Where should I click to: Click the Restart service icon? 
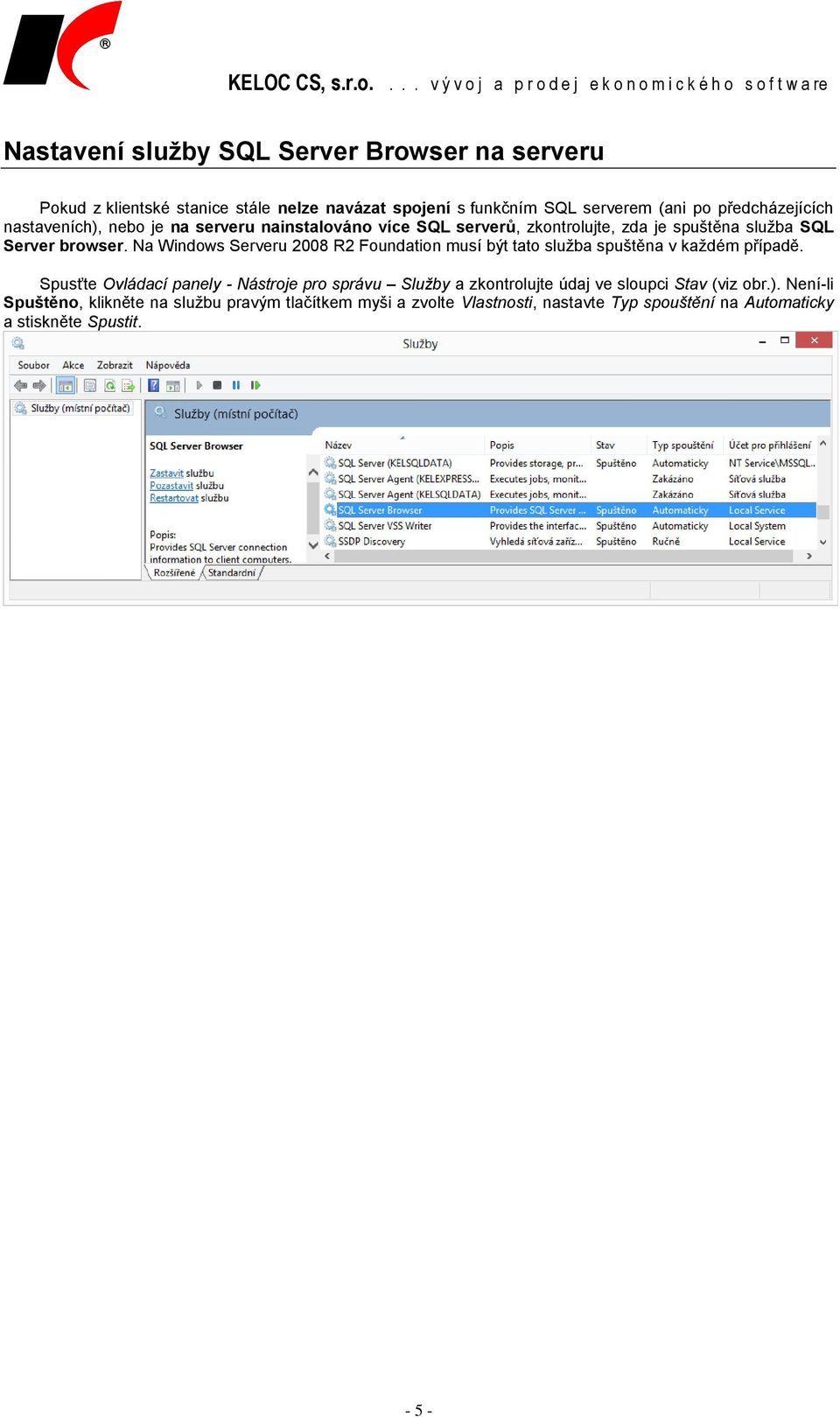point(255,385)
